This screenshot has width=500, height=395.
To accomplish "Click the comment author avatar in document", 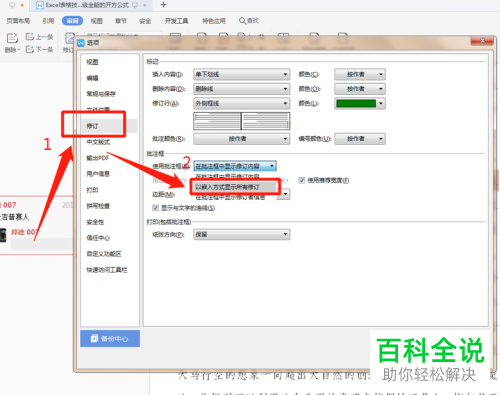I will point(3,235).
